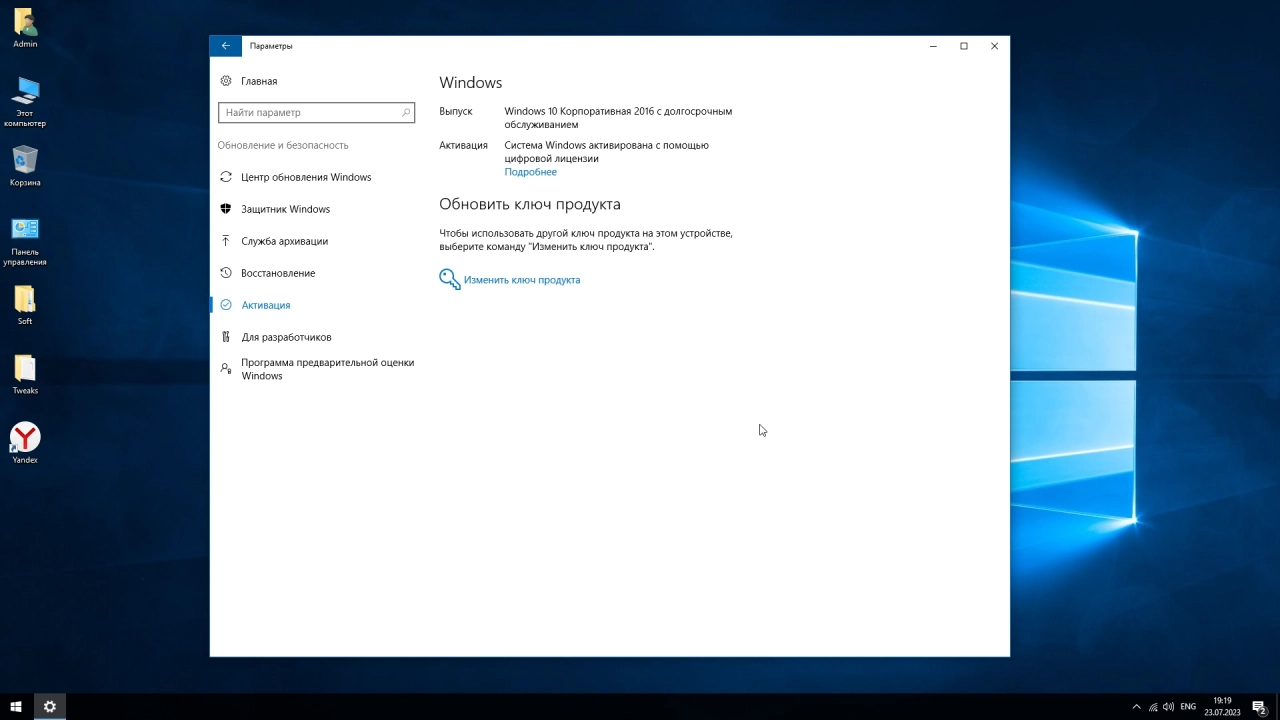Click the Обновление и безопасность label
The image size is (1280, 720).
coord(283,145)
